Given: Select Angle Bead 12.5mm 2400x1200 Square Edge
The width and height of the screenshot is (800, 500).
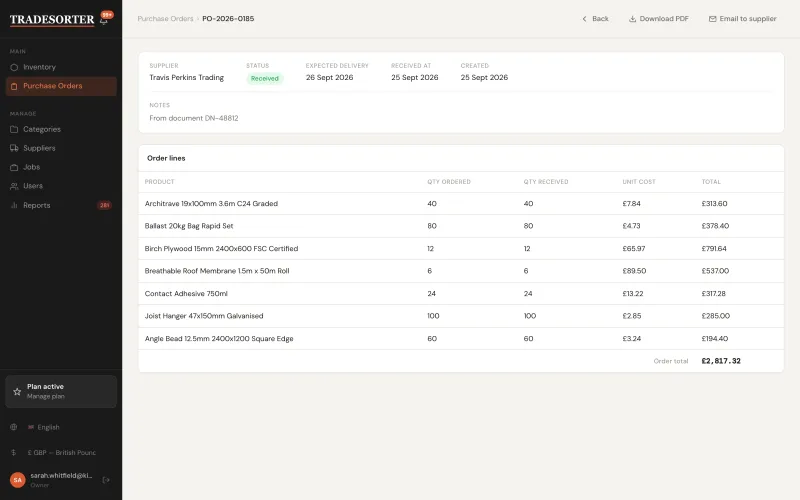Looking at the screenshot, I should [461, 339].
